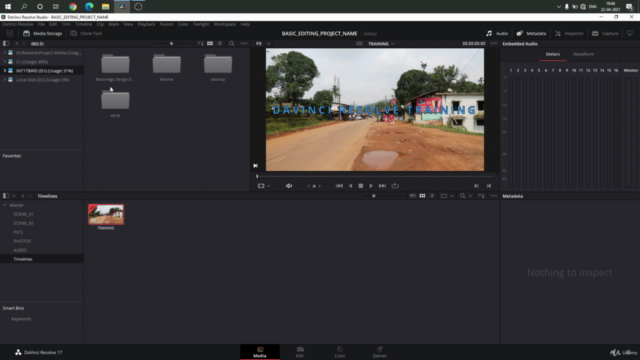The width and height of the screenshot is (640, 360).
Task: Jump to last frame in viewer
Action: (382, 186)
